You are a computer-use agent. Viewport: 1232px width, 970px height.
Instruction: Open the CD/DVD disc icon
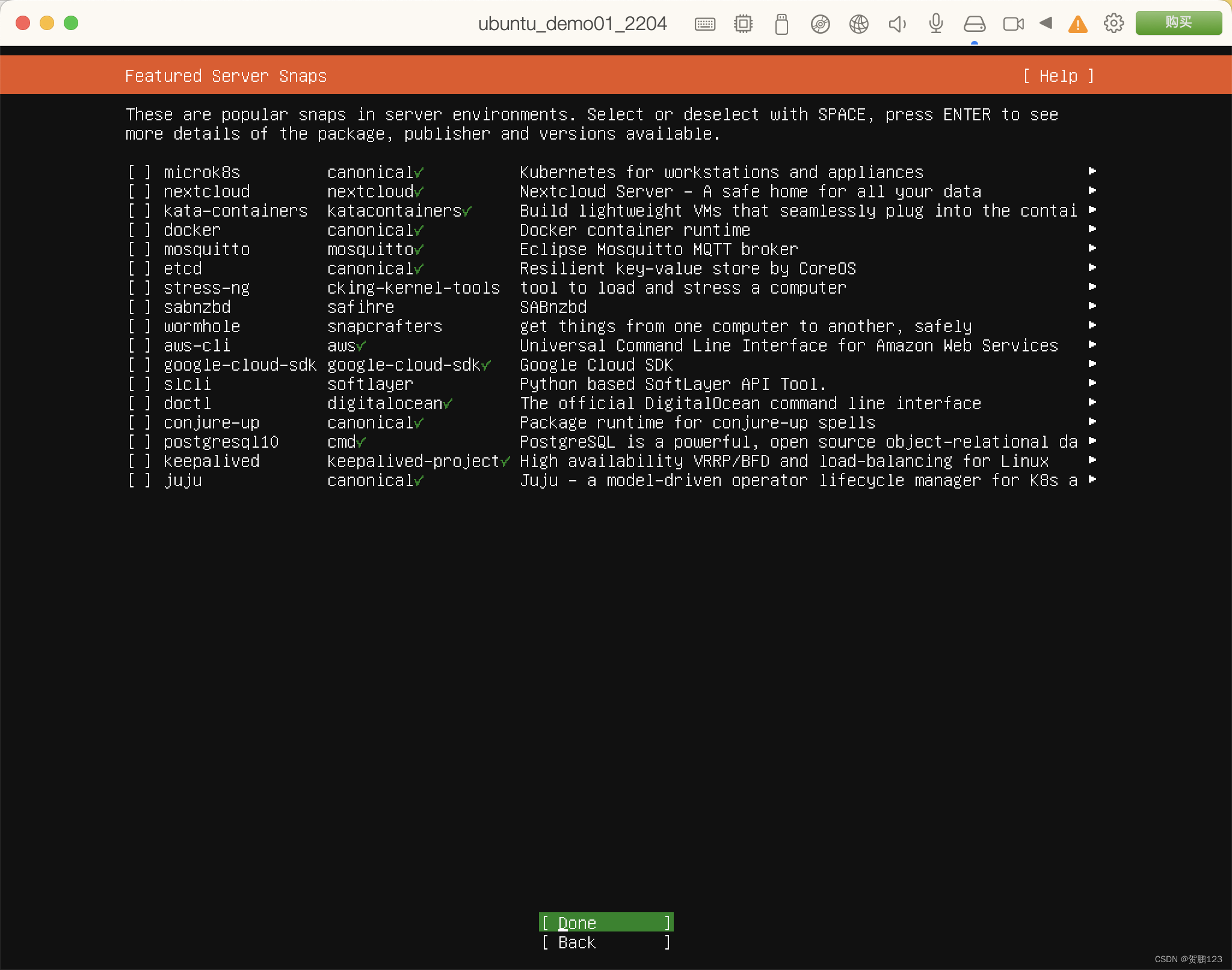tap(820, 24)
